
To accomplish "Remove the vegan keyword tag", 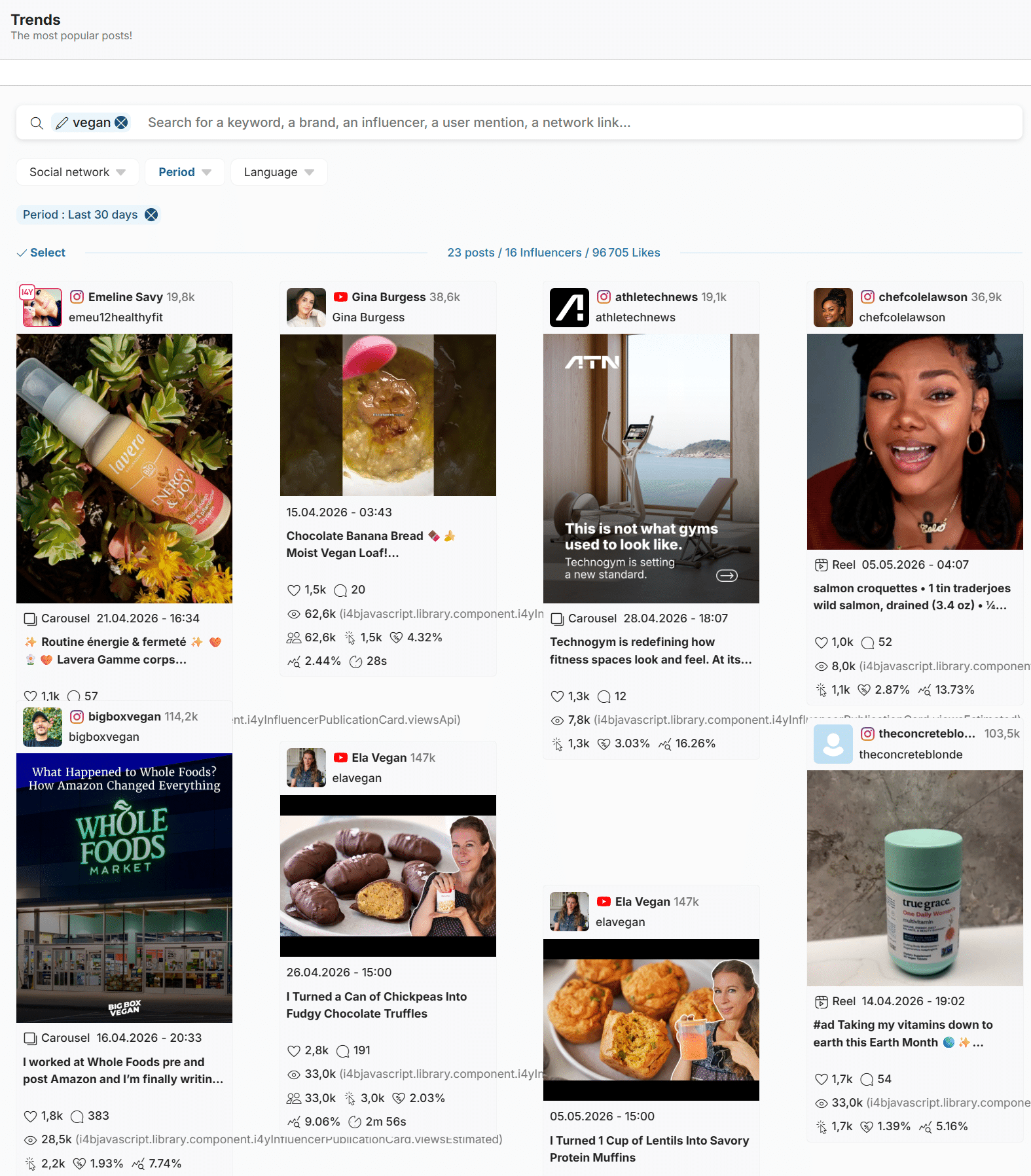I will (121, 122).
